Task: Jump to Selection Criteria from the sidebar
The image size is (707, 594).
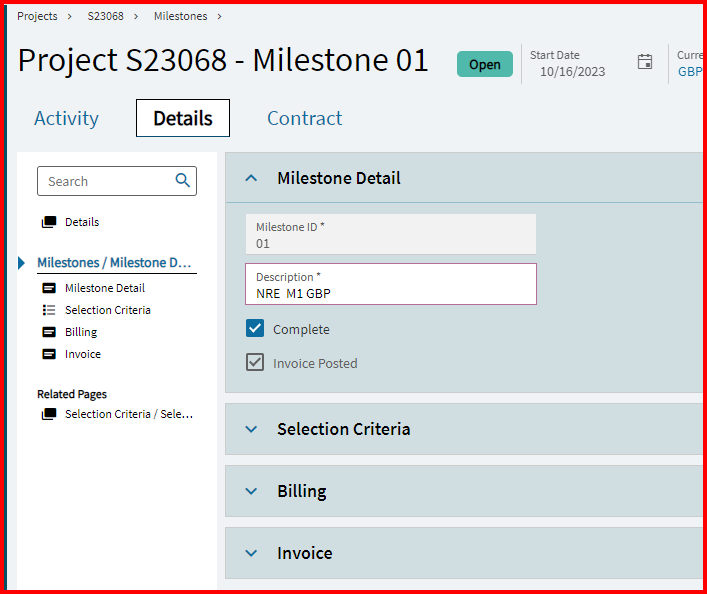Action: click(108, 310)
